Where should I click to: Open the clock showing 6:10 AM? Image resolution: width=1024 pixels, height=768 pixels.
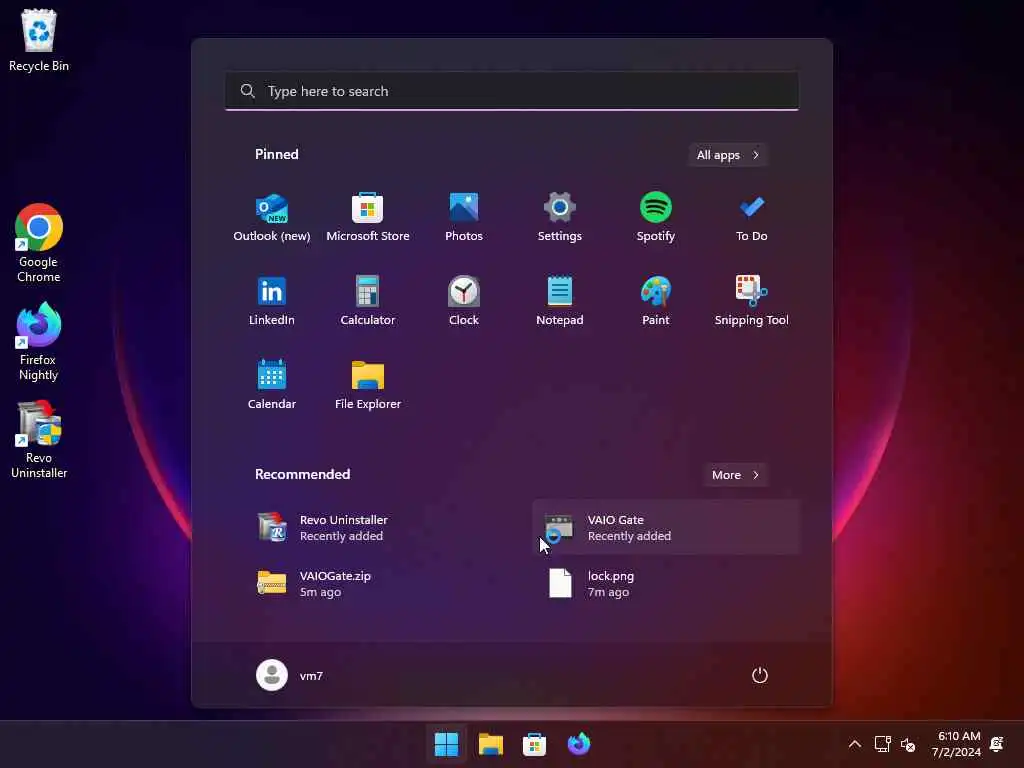click(x=956, y=744)
